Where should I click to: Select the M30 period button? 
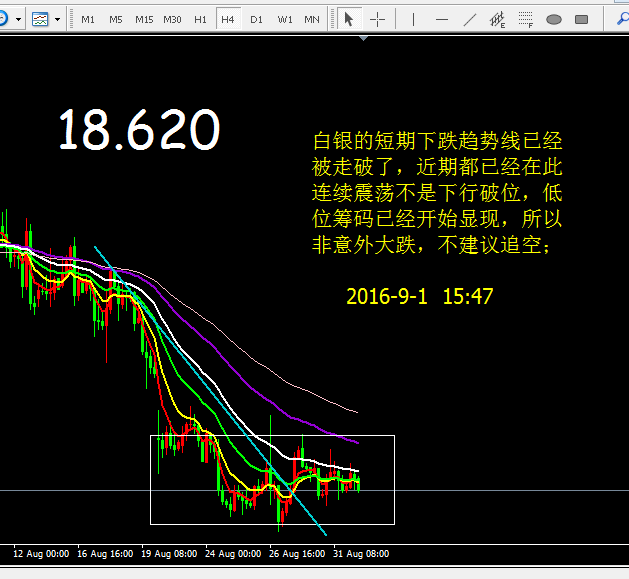172,19
